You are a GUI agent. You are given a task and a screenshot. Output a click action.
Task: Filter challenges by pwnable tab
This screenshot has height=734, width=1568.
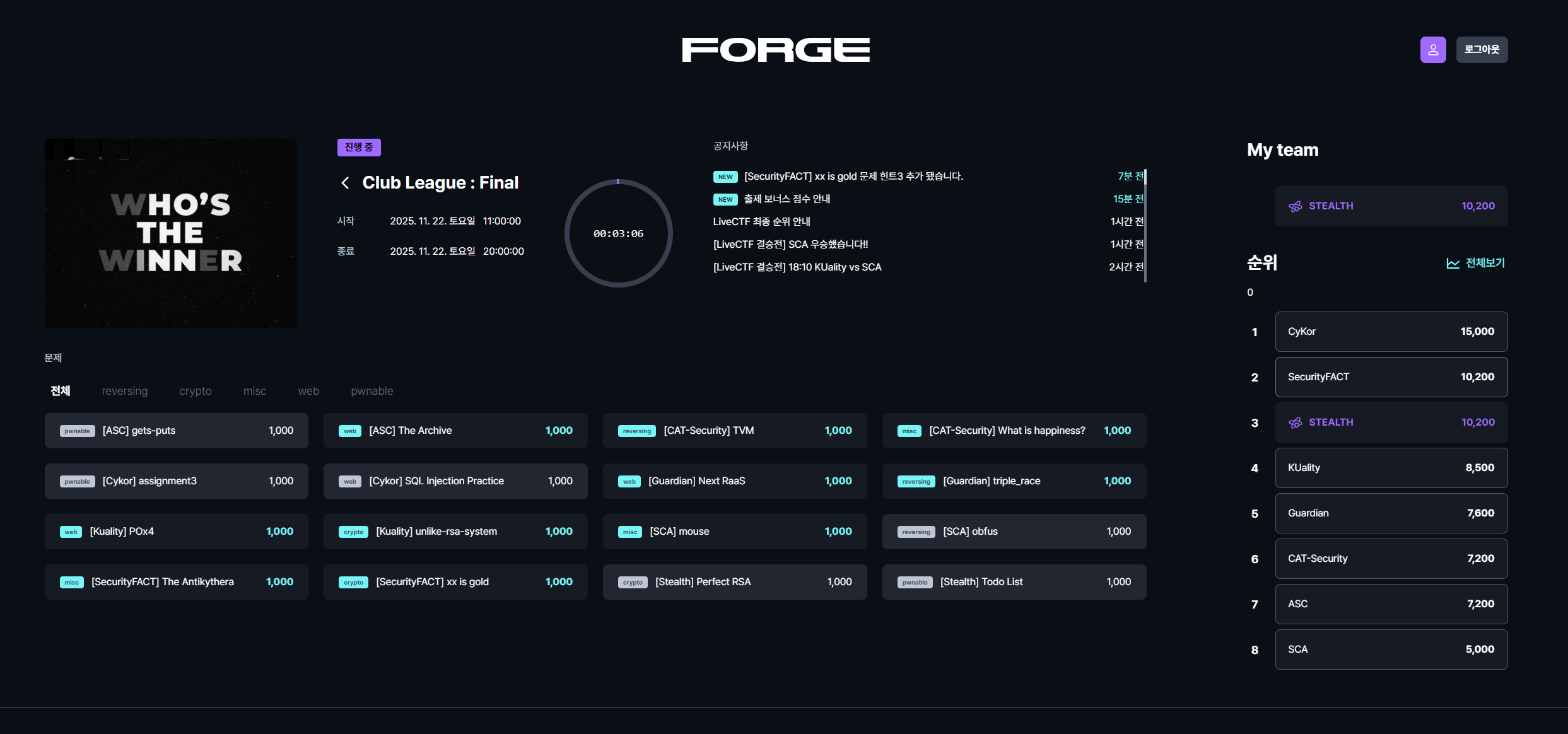(372, 391)
